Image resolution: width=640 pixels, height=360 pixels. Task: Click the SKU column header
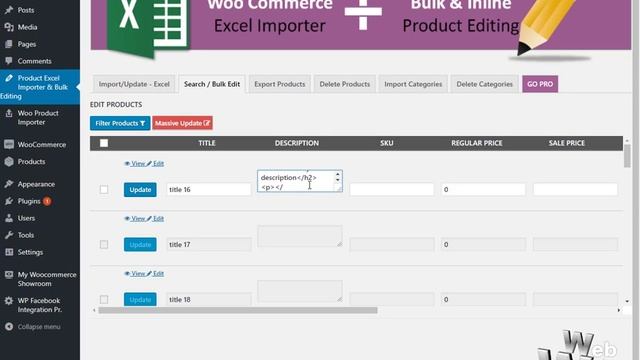pyautogui.click(x=387, y=143)
